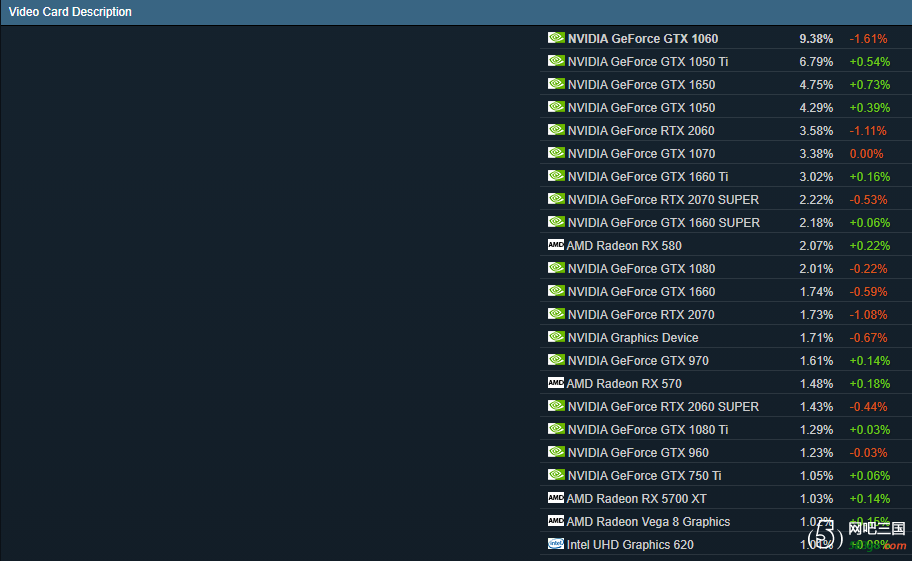Image resolution: width=912 pixels, height=561 pixels.
Task: Click the NVIDIA logo beside GTX 1080 Ti
Action: 556,429
